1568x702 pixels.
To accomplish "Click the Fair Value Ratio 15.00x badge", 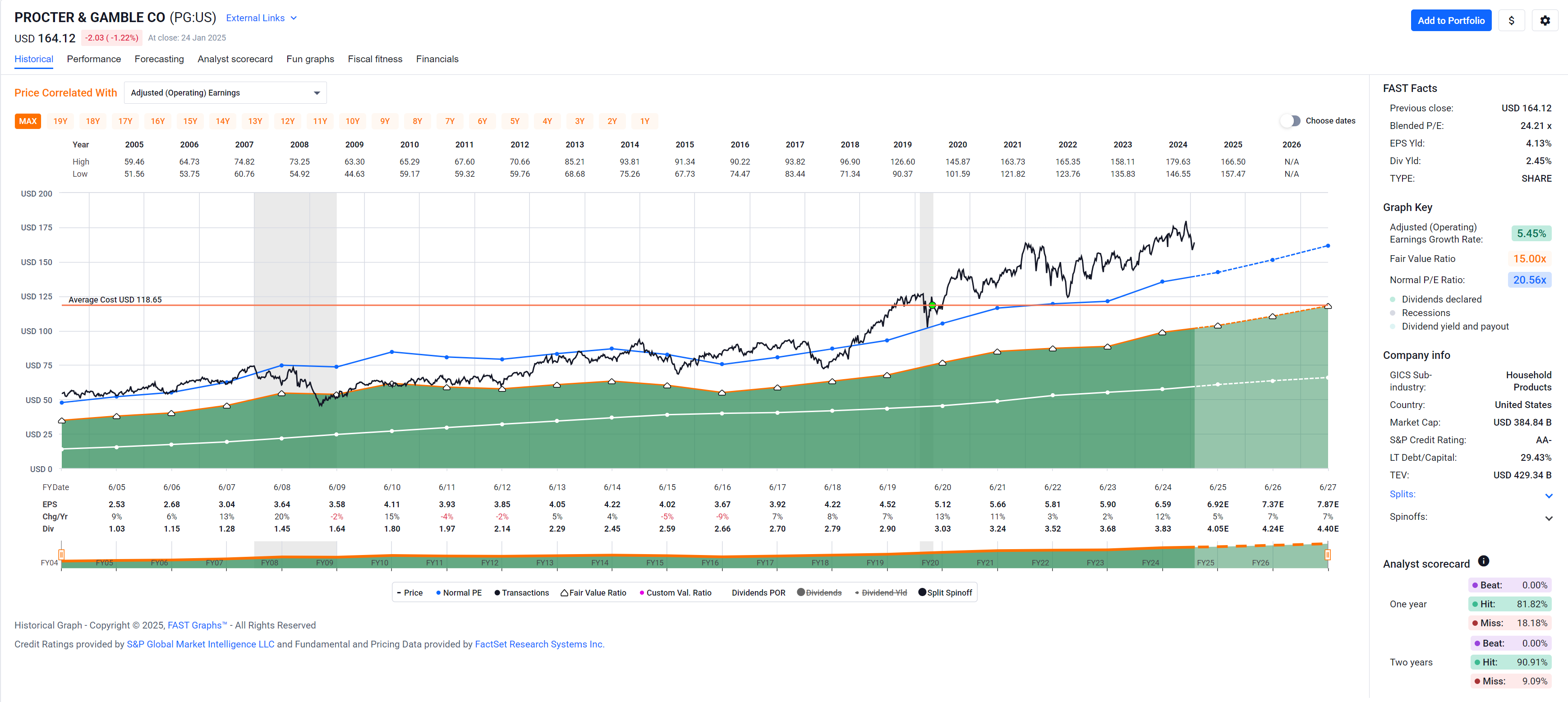I will pyautogui.click(x=1529, y=259).
